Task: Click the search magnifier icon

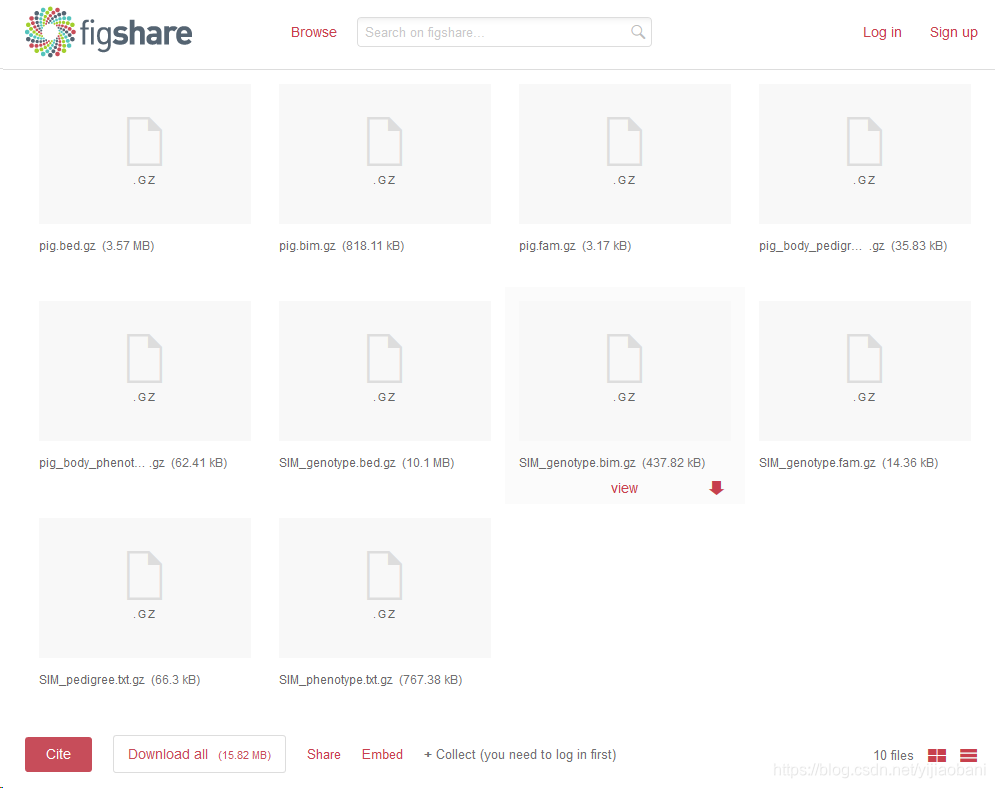Action: 638,32
